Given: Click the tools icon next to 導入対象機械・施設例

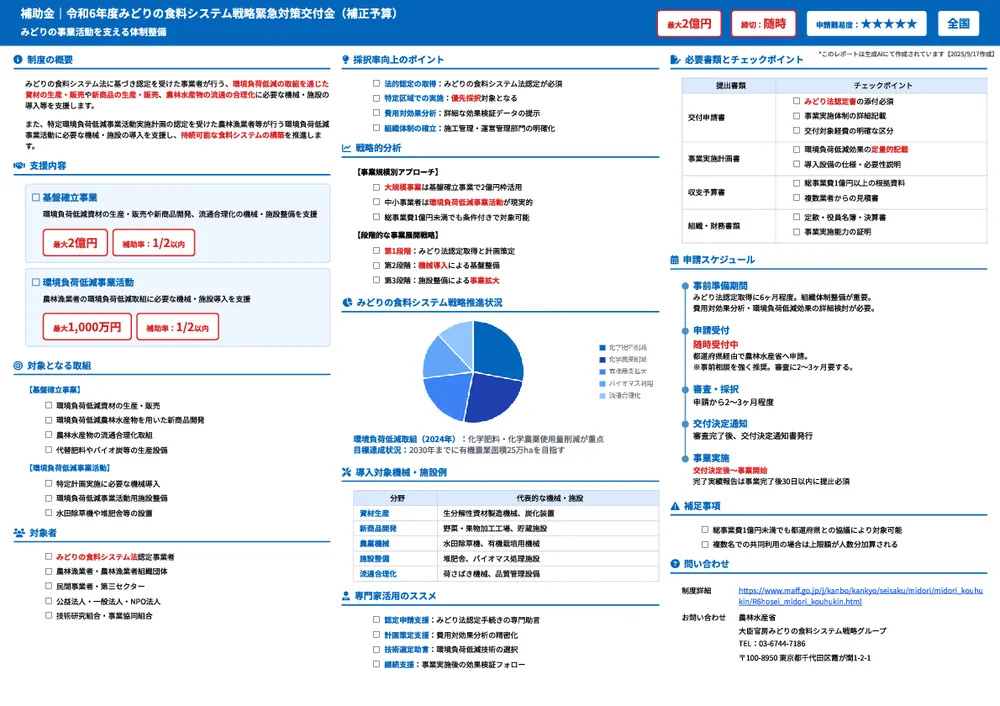Looking at the screenshot, I should click(346, 472).
